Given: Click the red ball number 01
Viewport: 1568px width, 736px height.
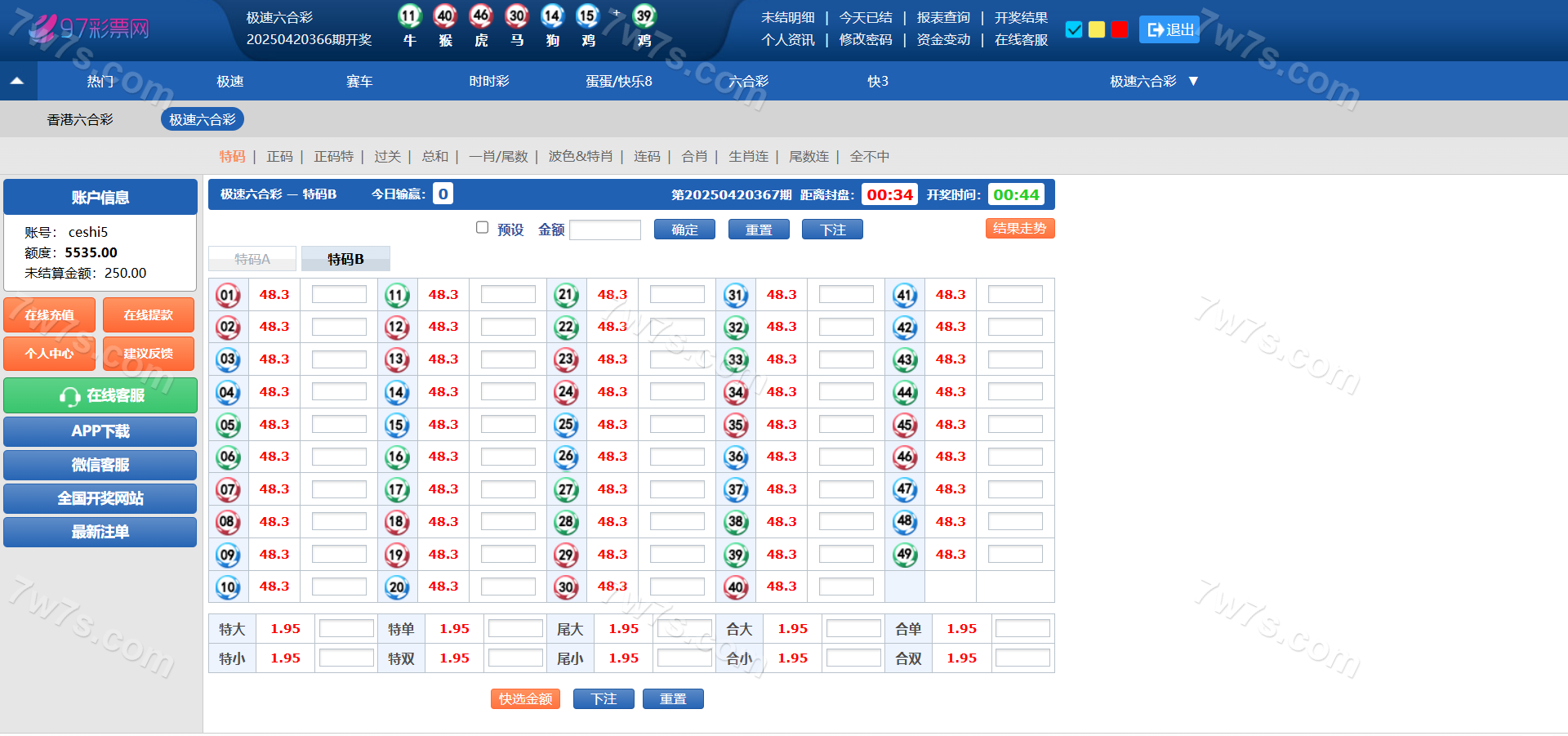Looking at the screenshot, I should (x=228, y=295).
